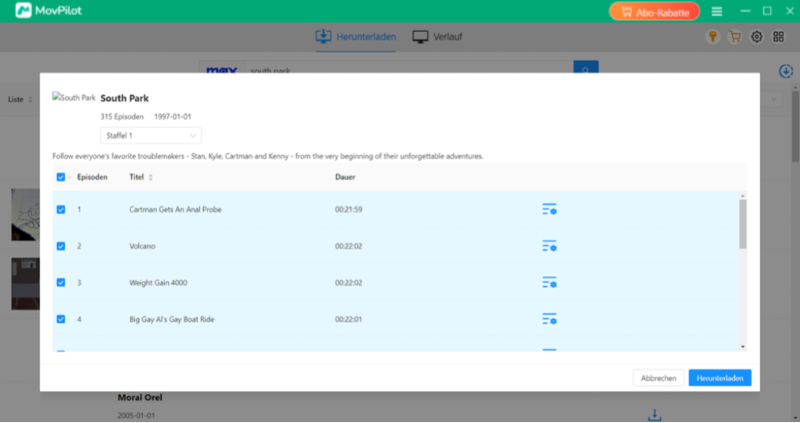Click the search field containing south park
The width and height of the screenshot is (800, 423).
(x=409, y=69)
